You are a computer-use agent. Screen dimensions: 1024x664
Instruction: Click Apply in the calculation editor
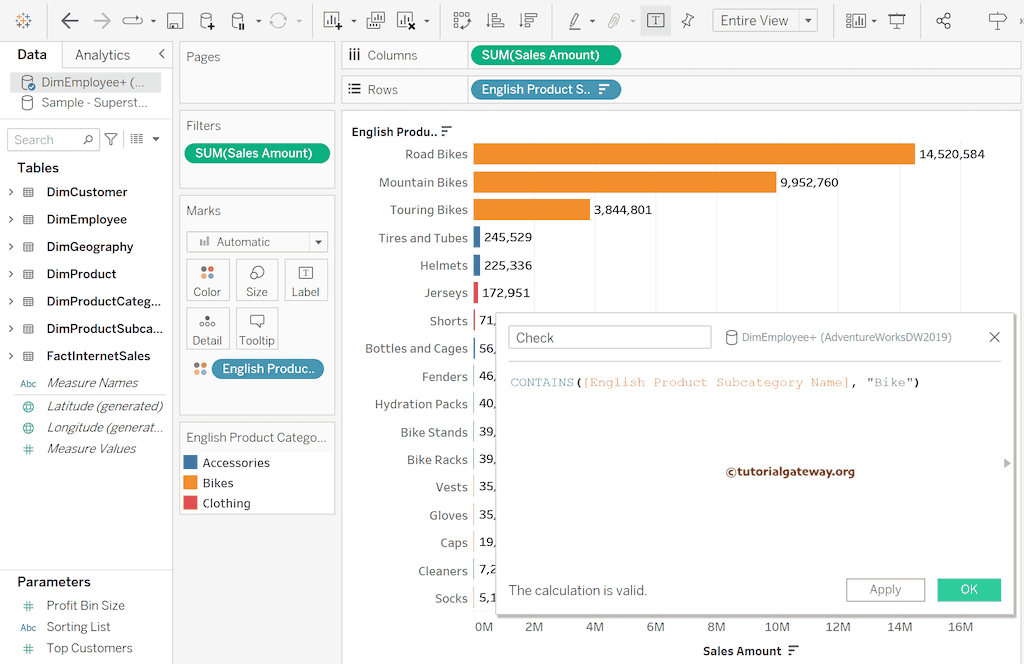click(x=885, y=590)
